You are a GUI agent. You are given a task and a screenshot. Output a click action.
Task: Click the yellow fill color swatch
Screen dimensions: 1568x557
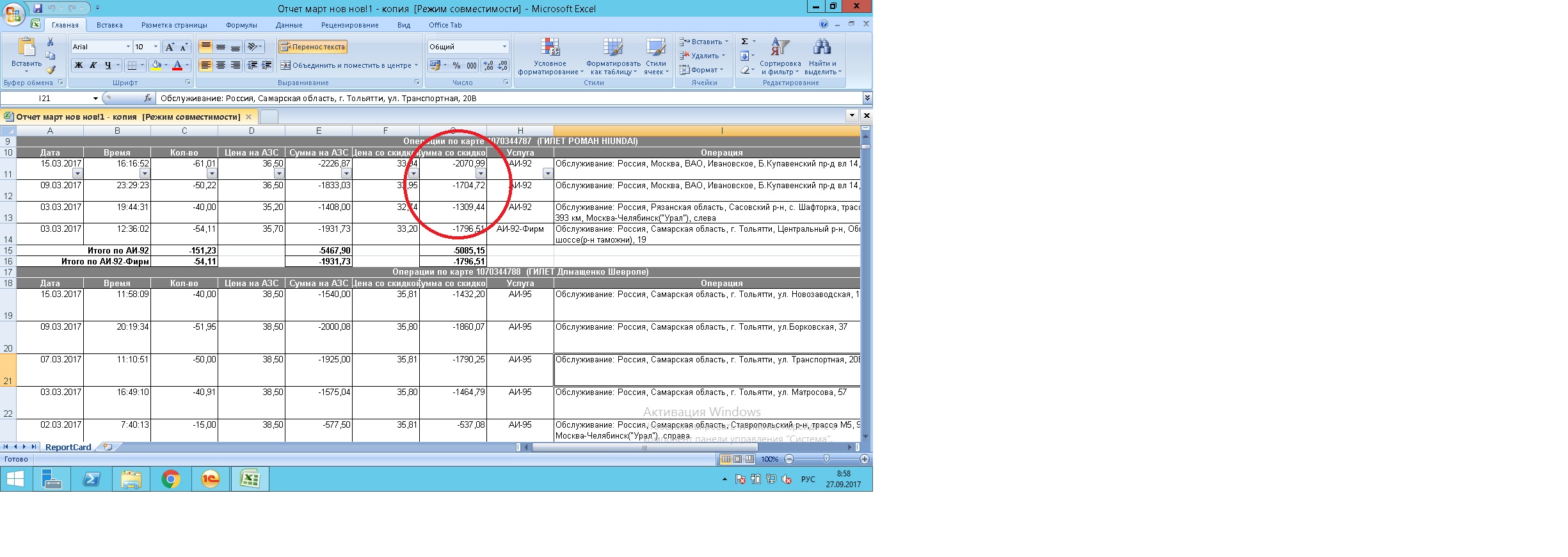tap(156, 65)
